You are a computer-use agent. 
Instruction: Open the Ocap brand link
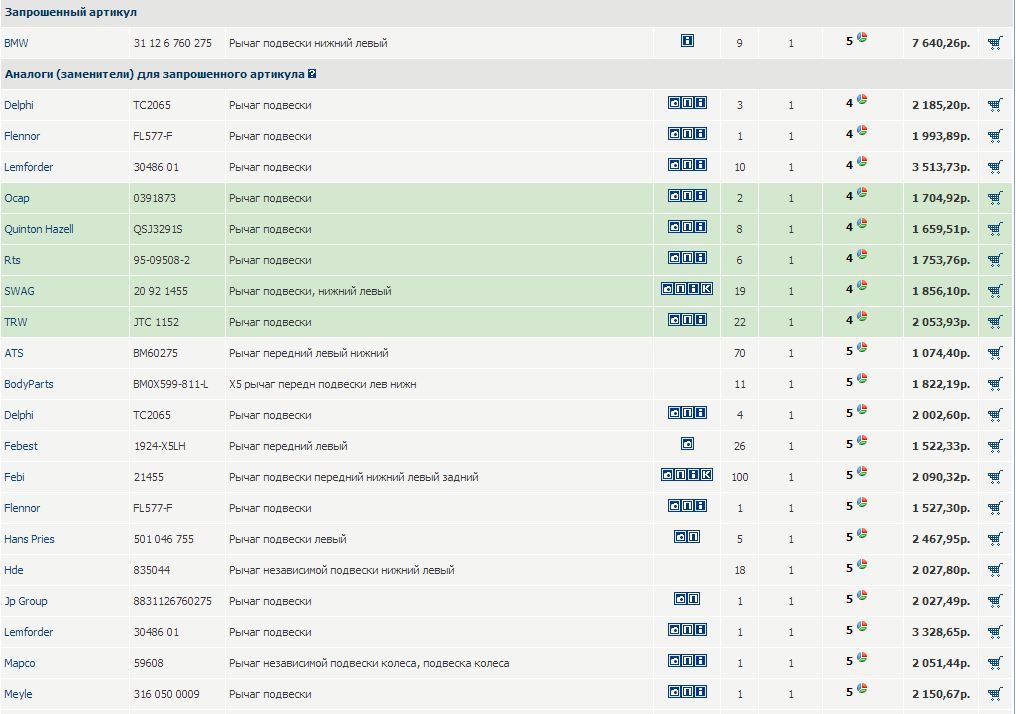pos(17,198)
